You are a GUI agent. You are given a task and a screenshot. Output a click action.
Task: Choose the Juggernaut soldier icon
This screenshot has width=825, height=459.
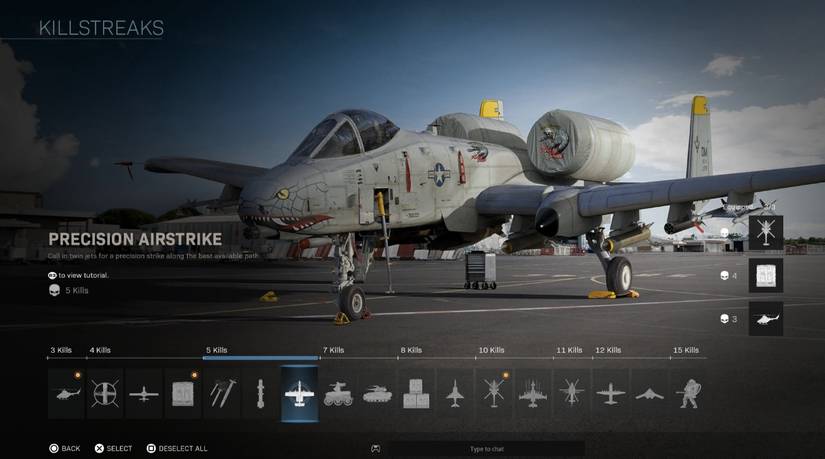coord(689,393)
